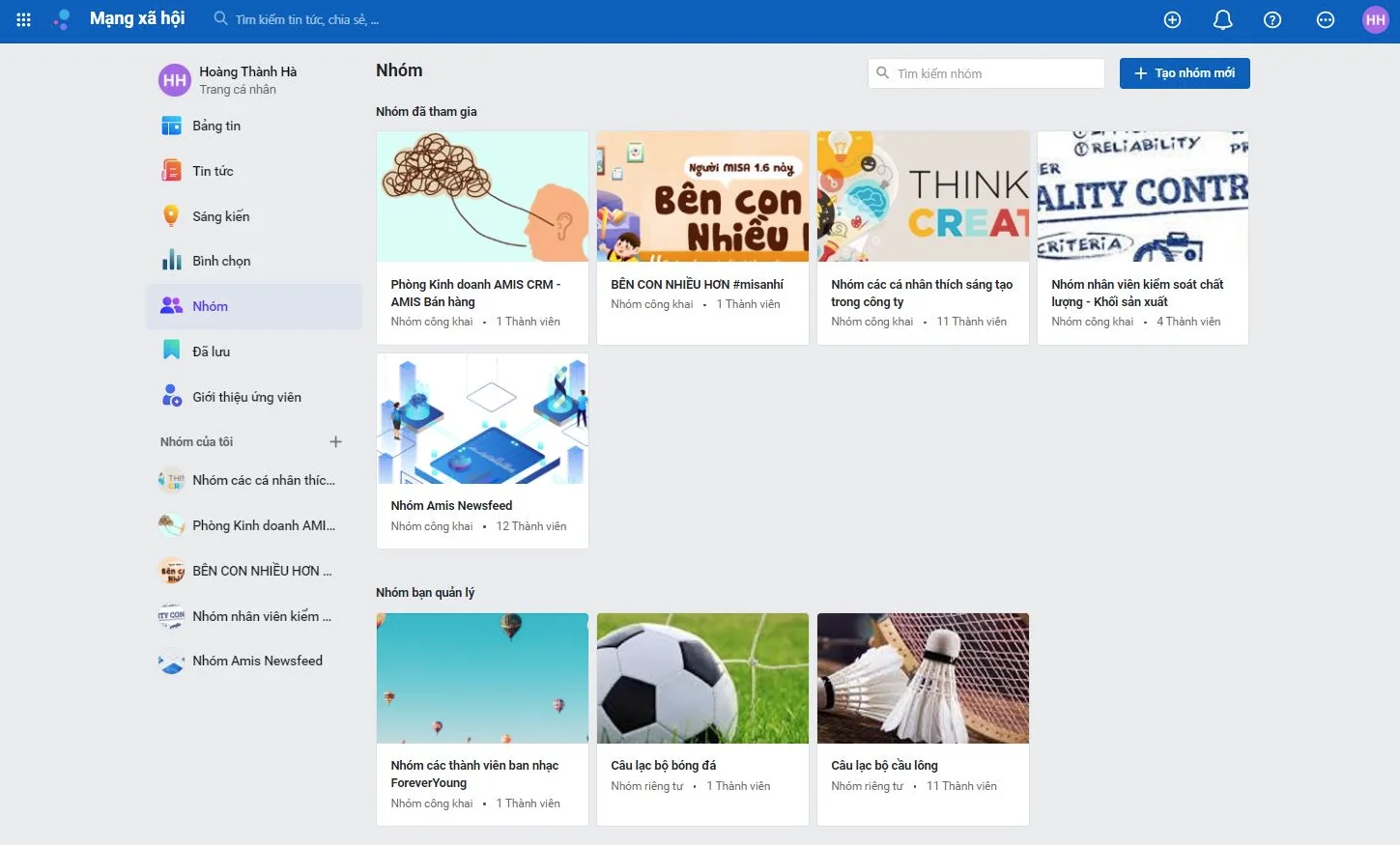Image resolution: width=1400 pixels, height=845 pixels.
Task: Click the Tin tức news icon
Action: (171, 171)
